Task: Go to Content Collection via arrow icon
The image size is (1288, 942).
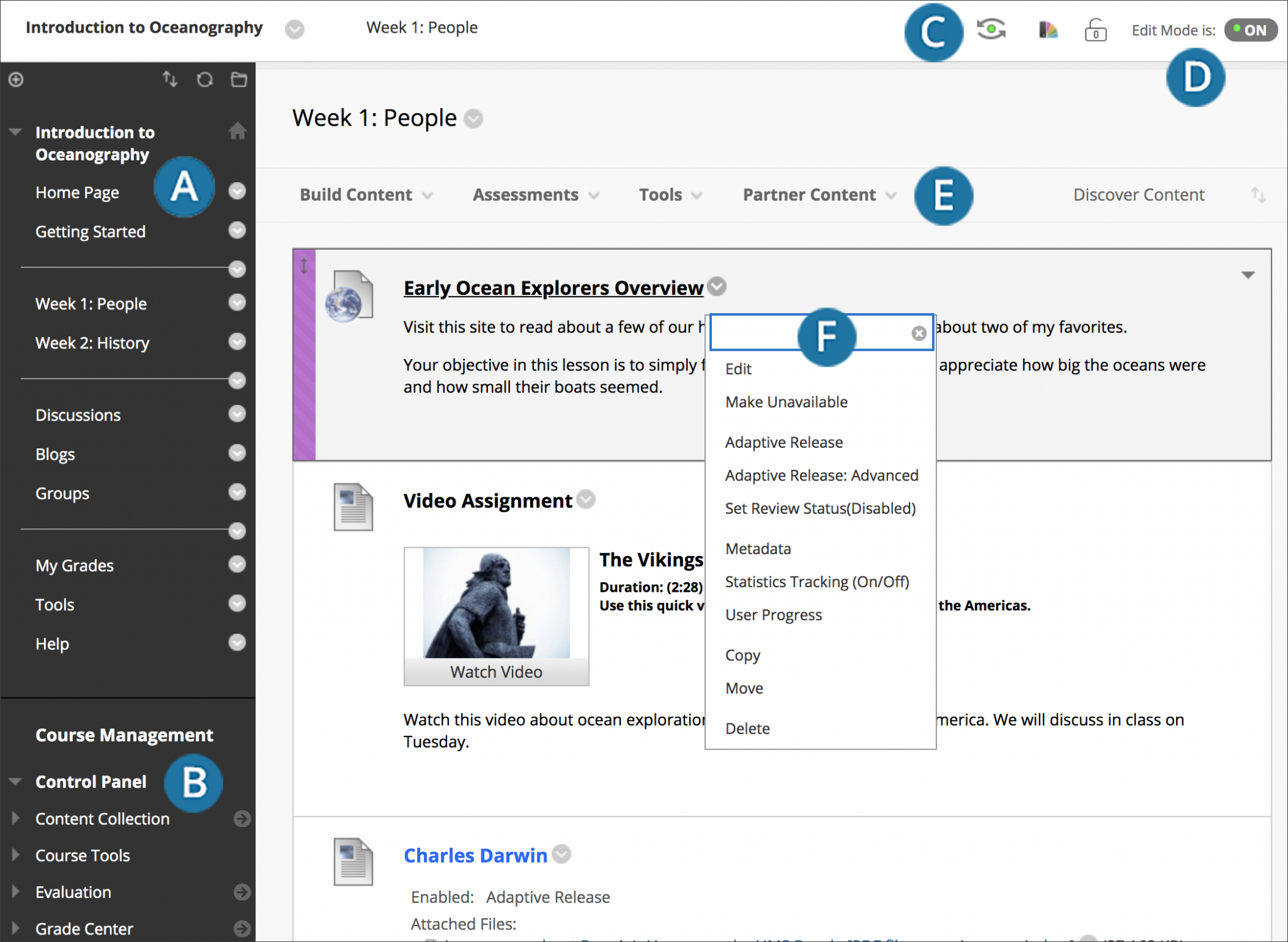Action: pos(242,818)
